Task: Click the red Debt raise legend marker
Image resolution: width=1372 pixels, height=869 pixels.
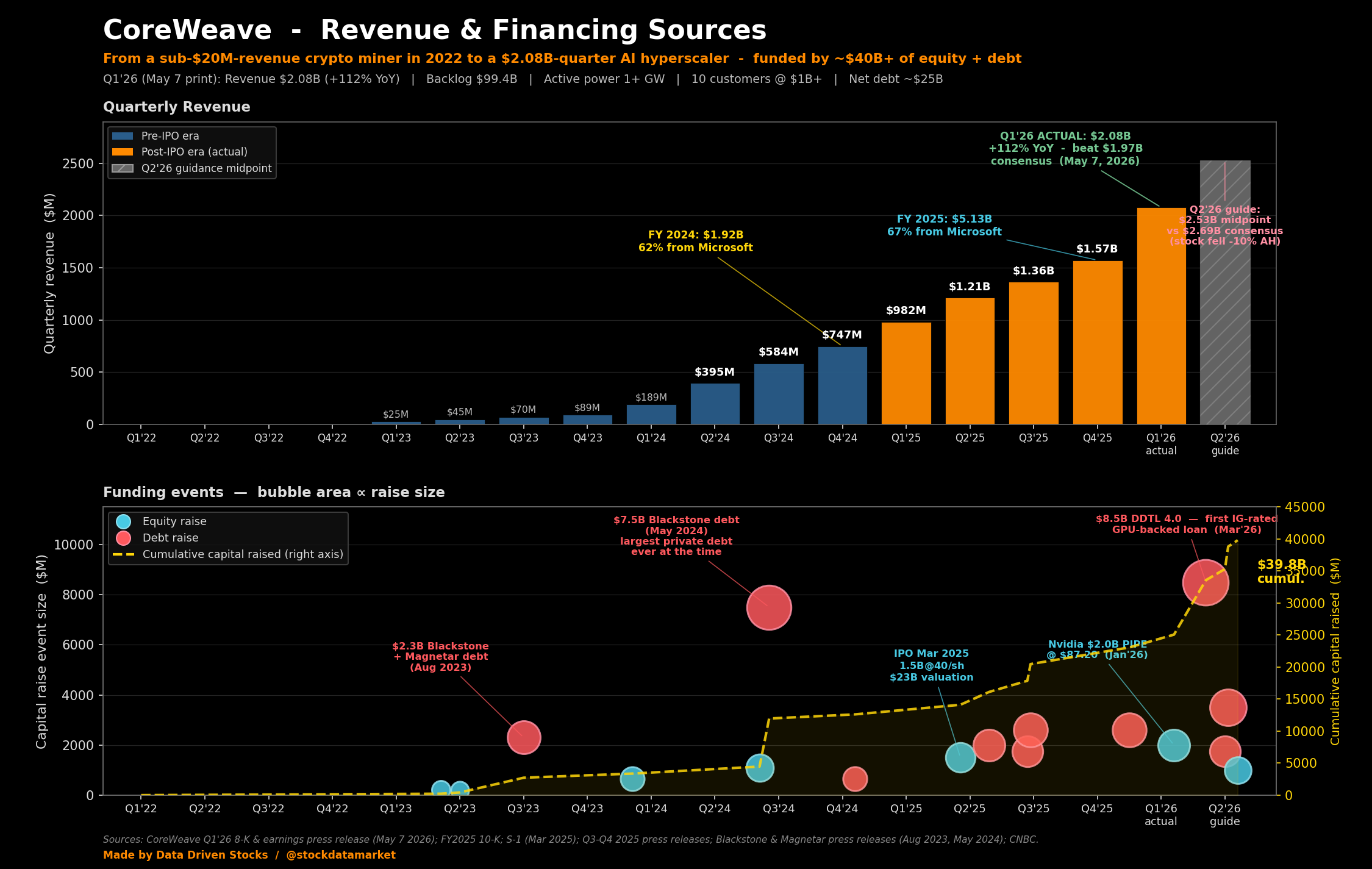Action: pos(123,538)
